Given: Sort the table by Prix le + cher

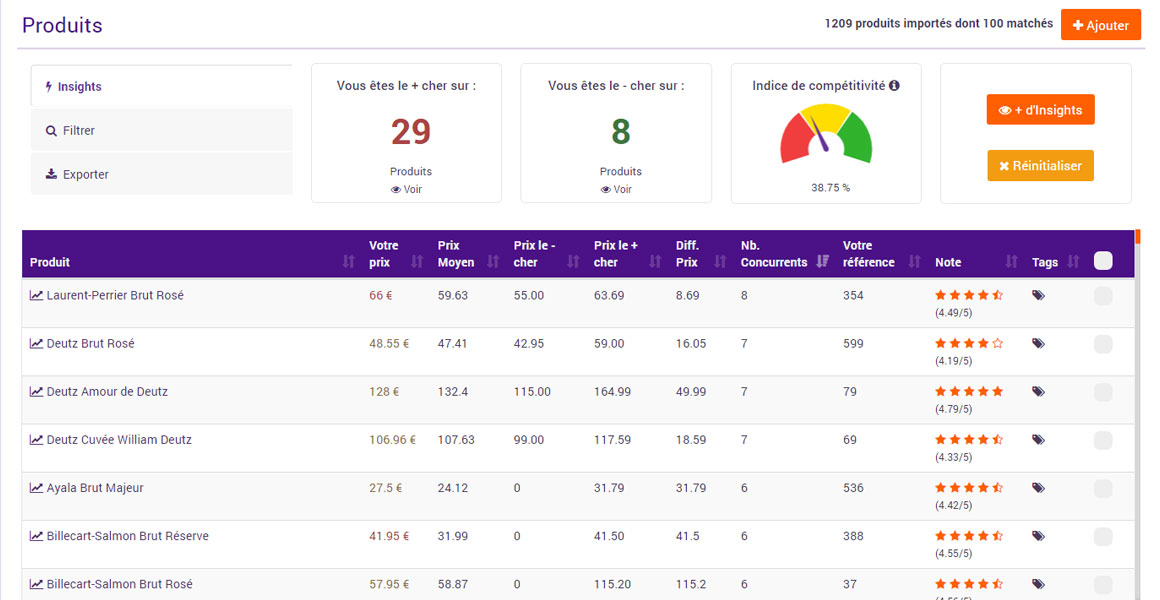Looking at the screenshot, I should pyautogui.click(x=655, y=262).
